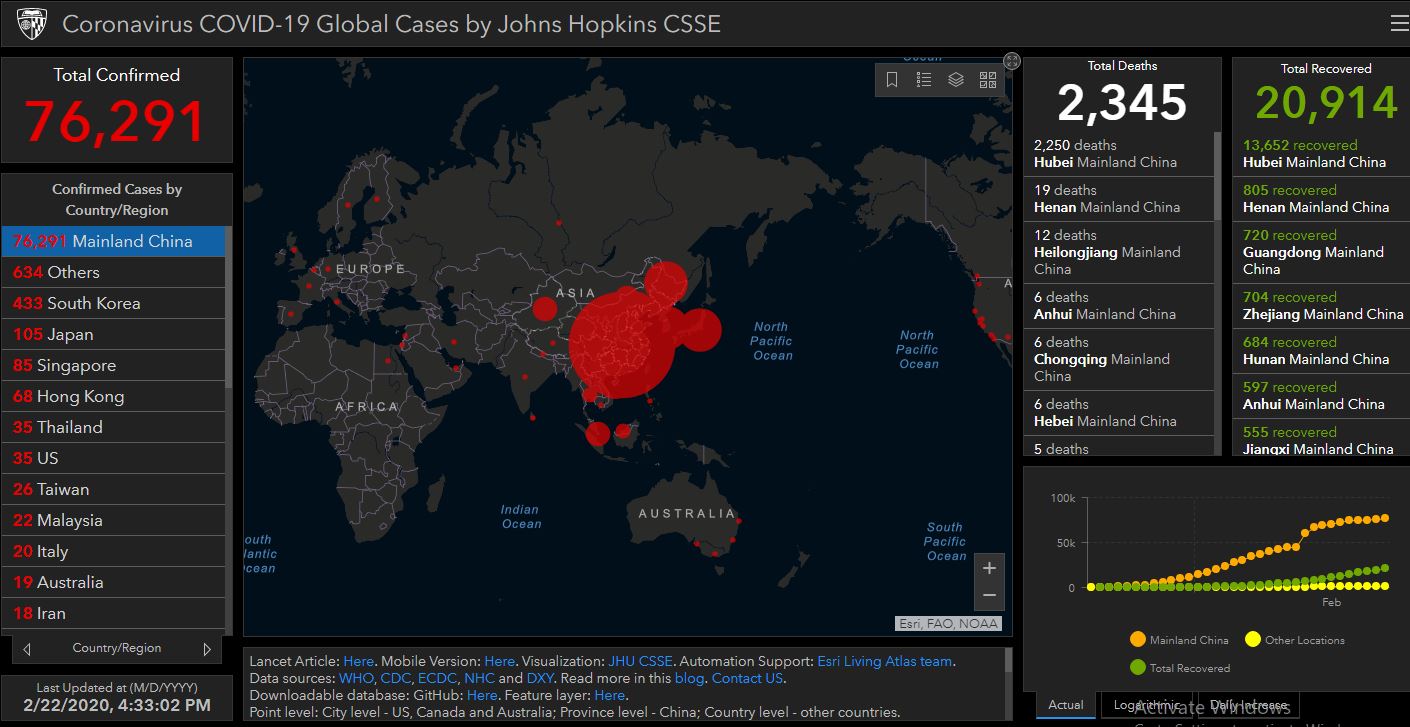This screenshot has height=727, width=1410.
Task: Select Hubei 13,652 recovered entry
Action: 1321,154
